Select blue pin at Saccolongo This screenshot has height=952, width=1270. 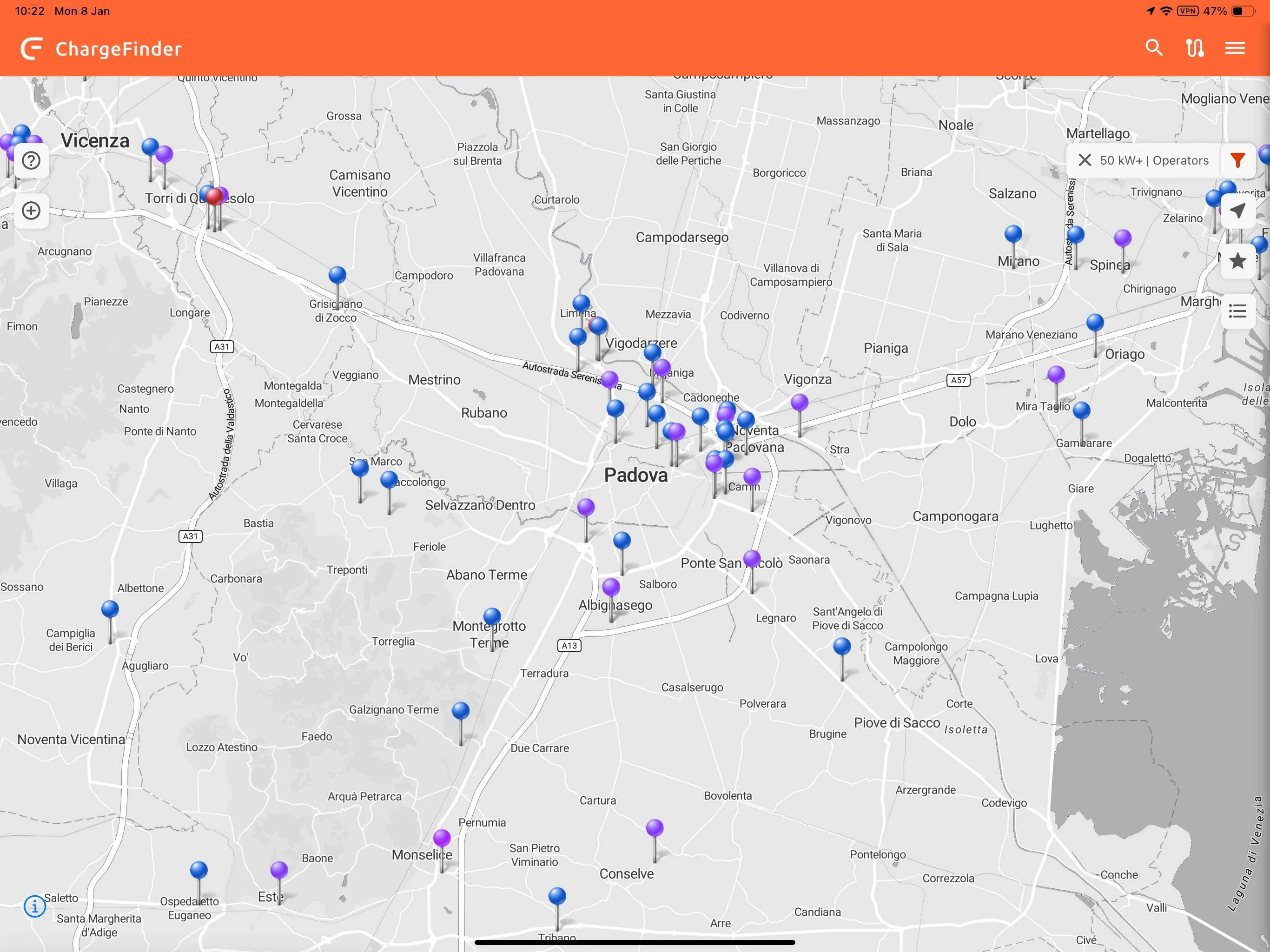click(389, 479)
